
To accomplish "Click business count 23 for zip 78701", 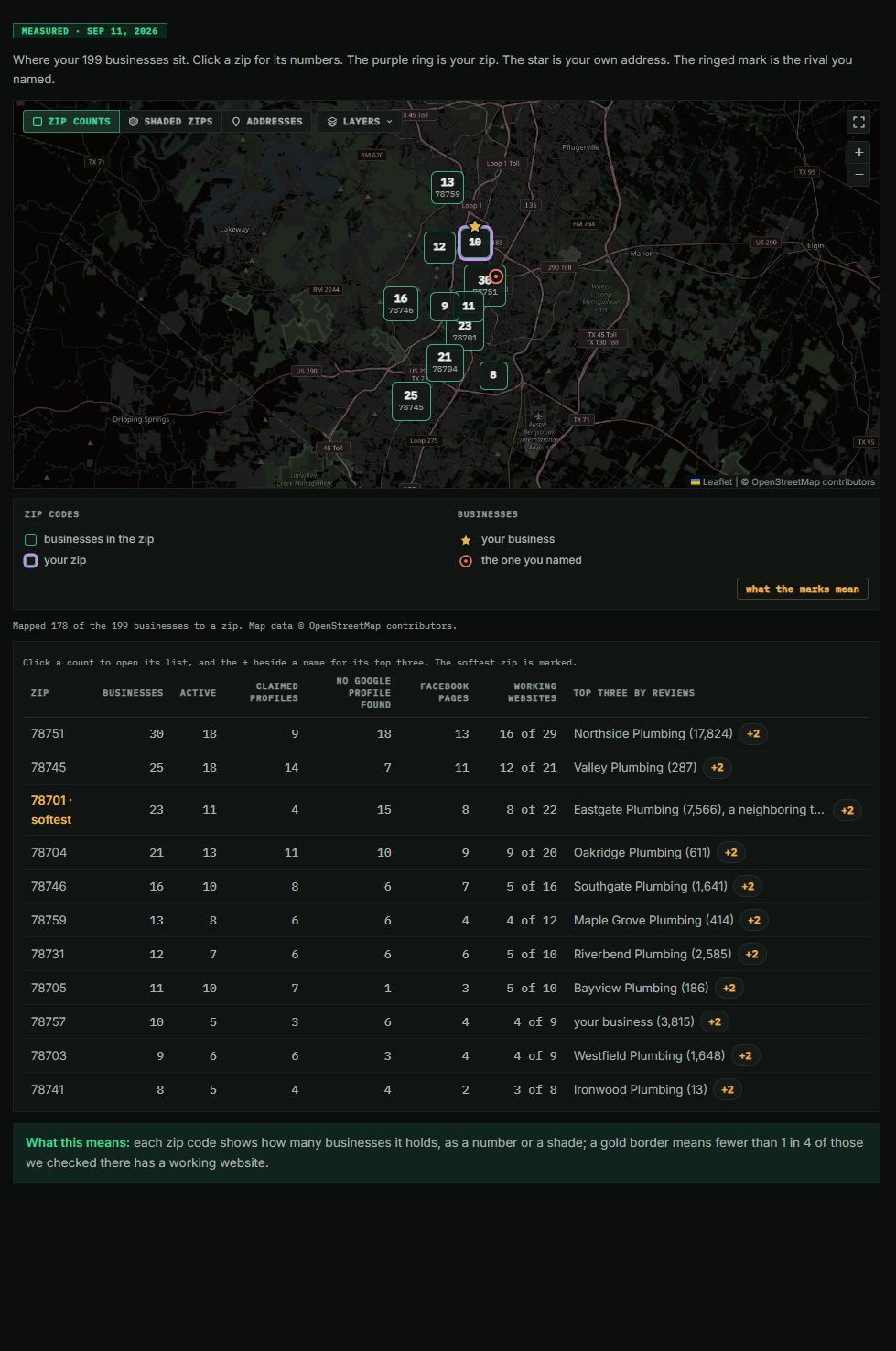I will point(157,810).
